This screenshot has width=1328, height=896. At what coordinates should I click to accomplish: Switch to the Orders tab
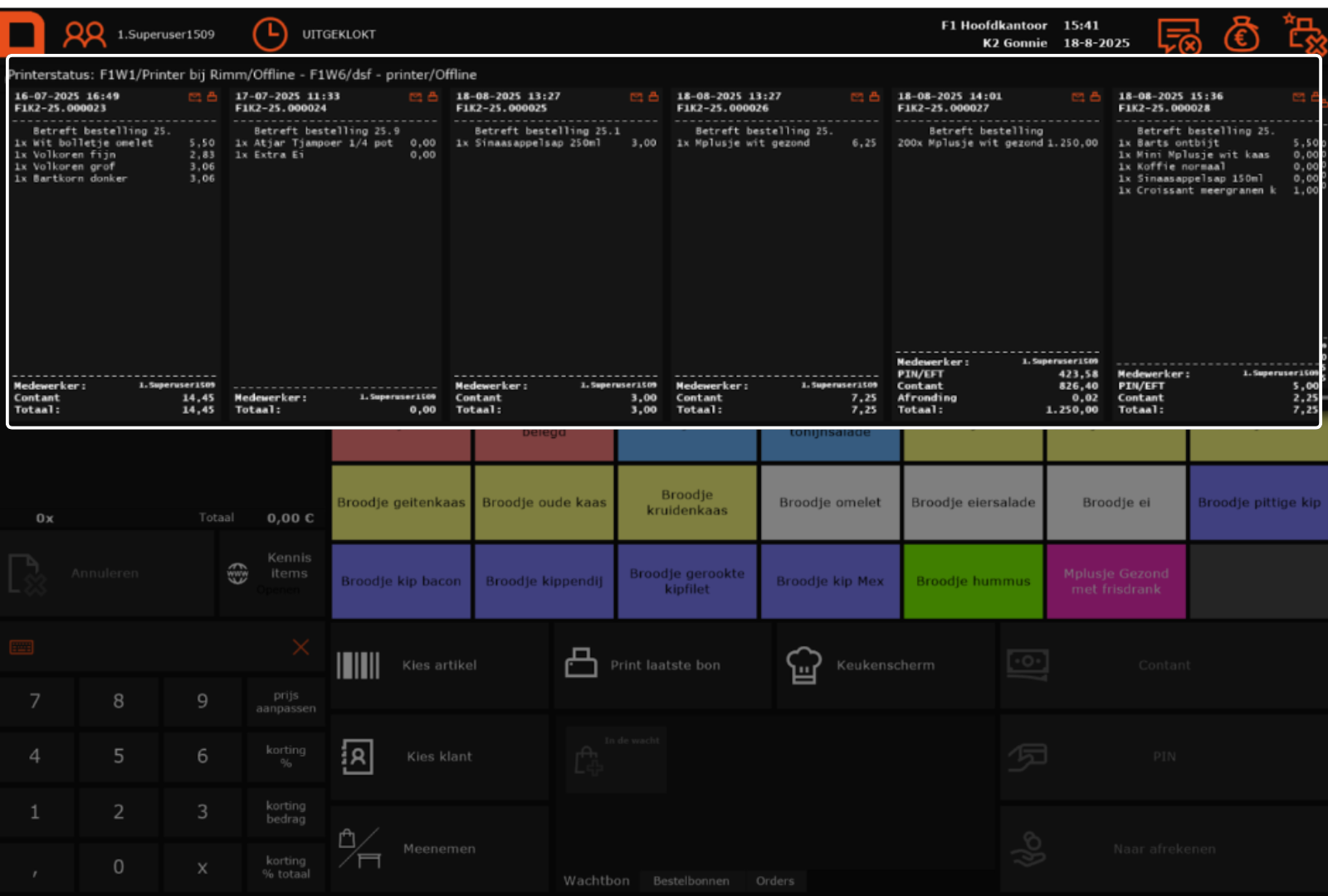[x=774, y=881]
